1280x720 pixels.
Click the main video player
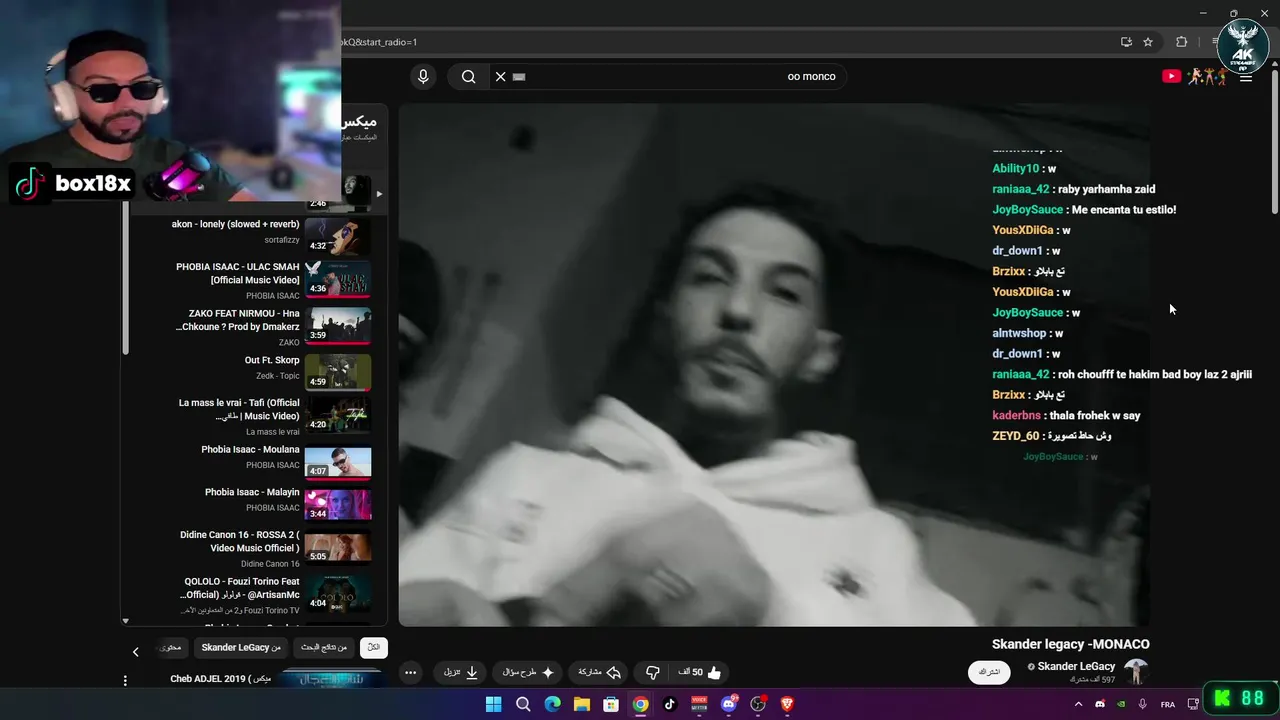(774, 365)
